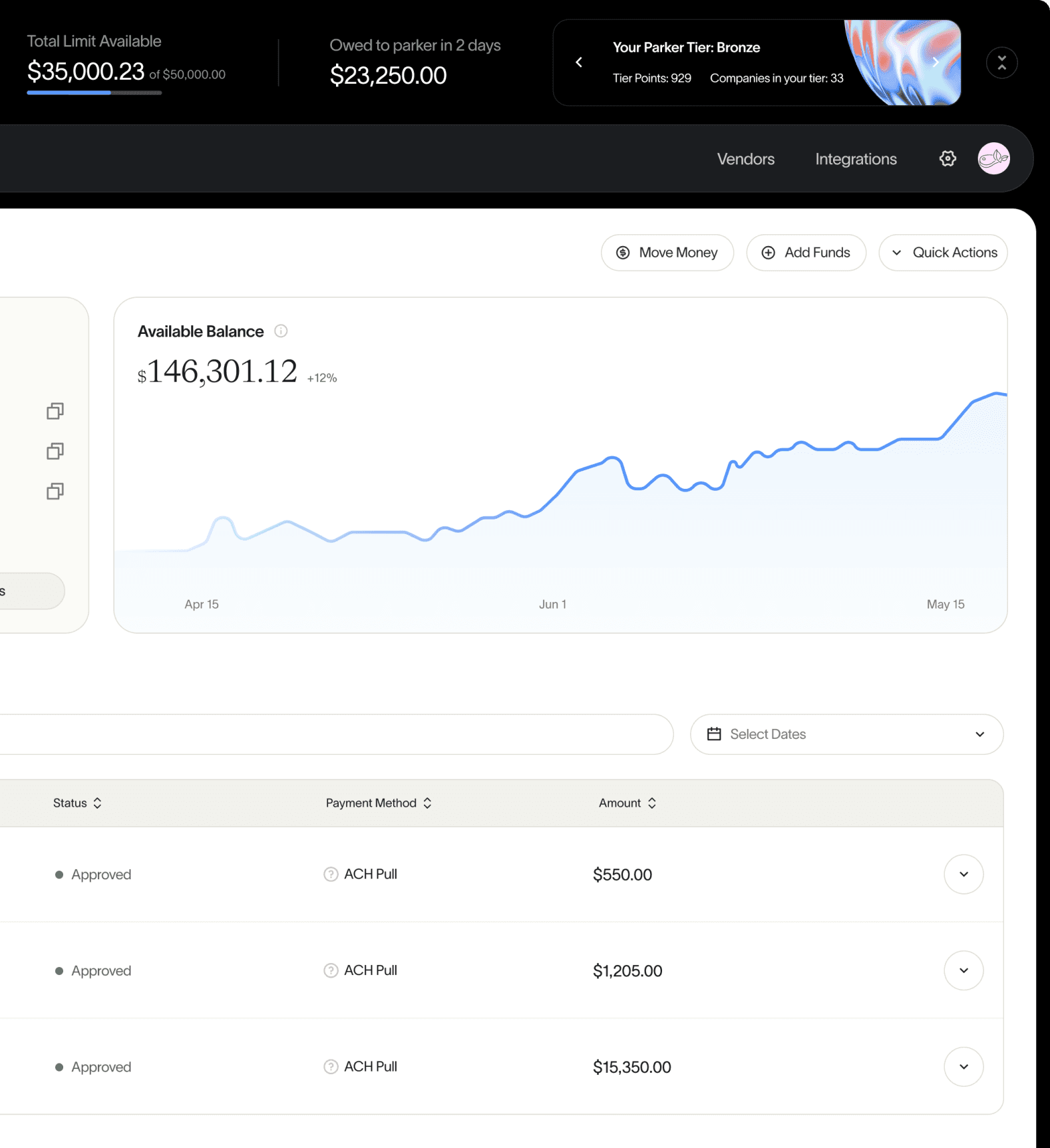The image size is (1050, 1148).
Task: Expand the $15,350.00 transaction row
Action: 963,1066
